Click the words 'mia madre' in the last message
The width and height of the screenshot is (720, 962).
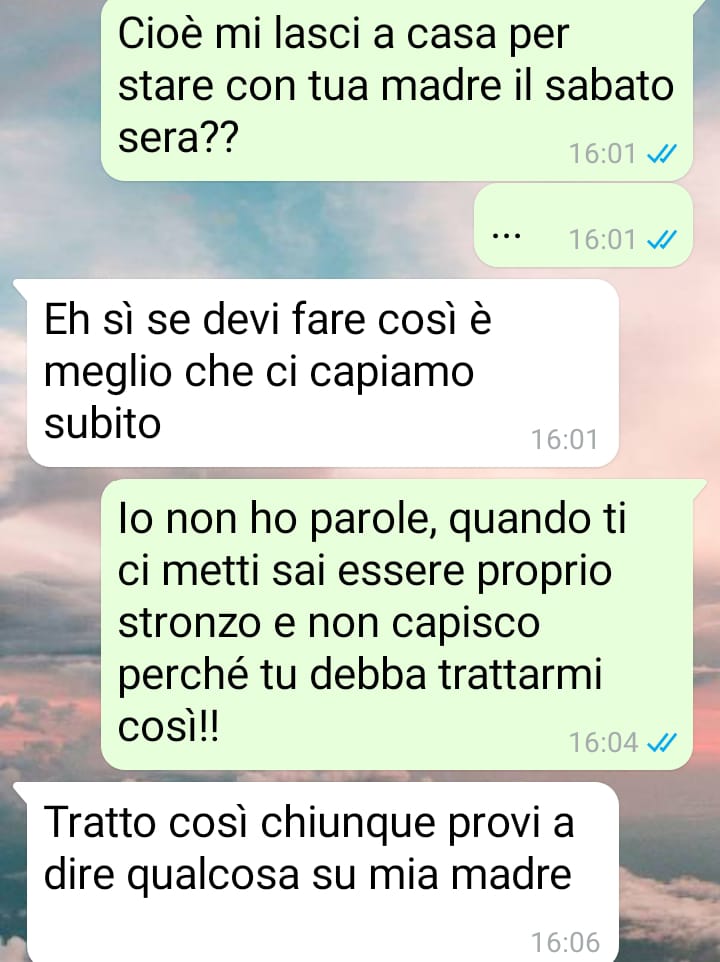click(x=470, y=873)
